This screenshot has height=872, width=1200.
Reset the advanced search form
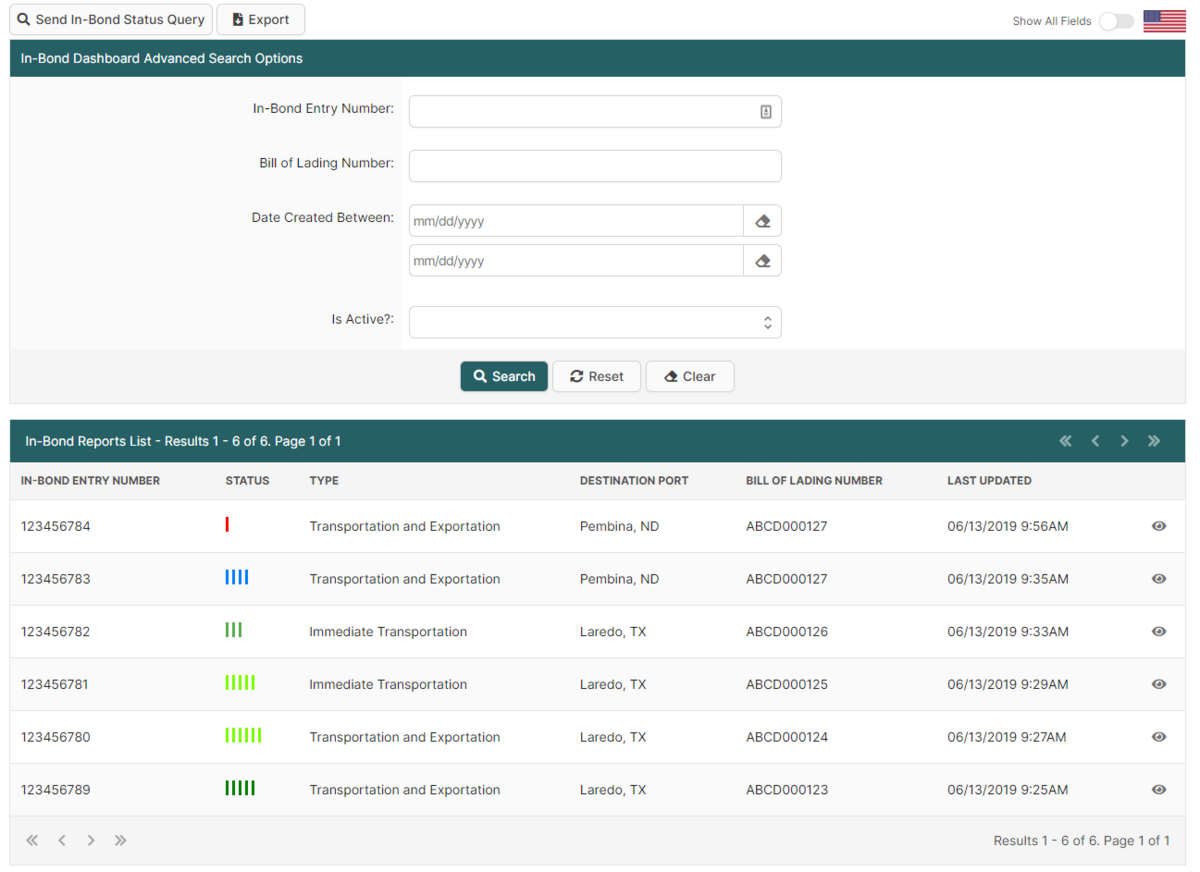(596, 376)
